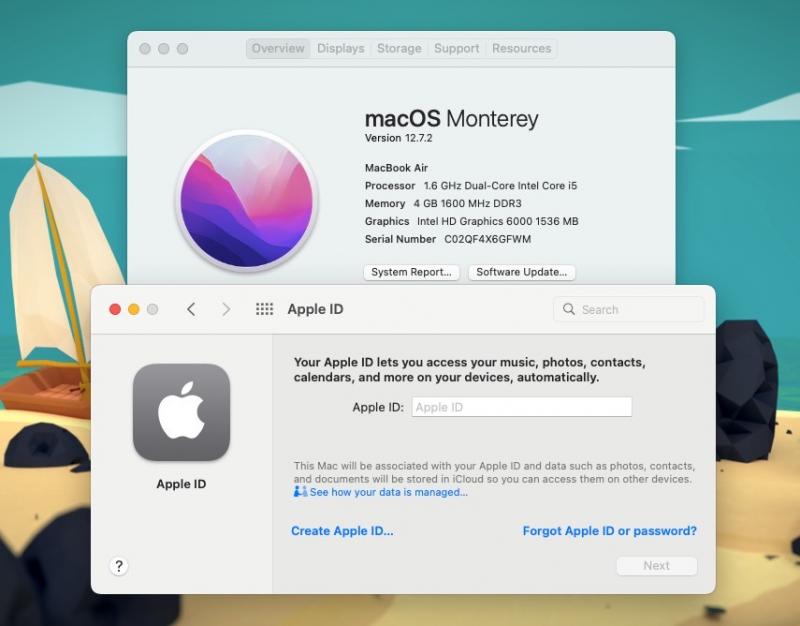Click the Next button

(657, 566)
